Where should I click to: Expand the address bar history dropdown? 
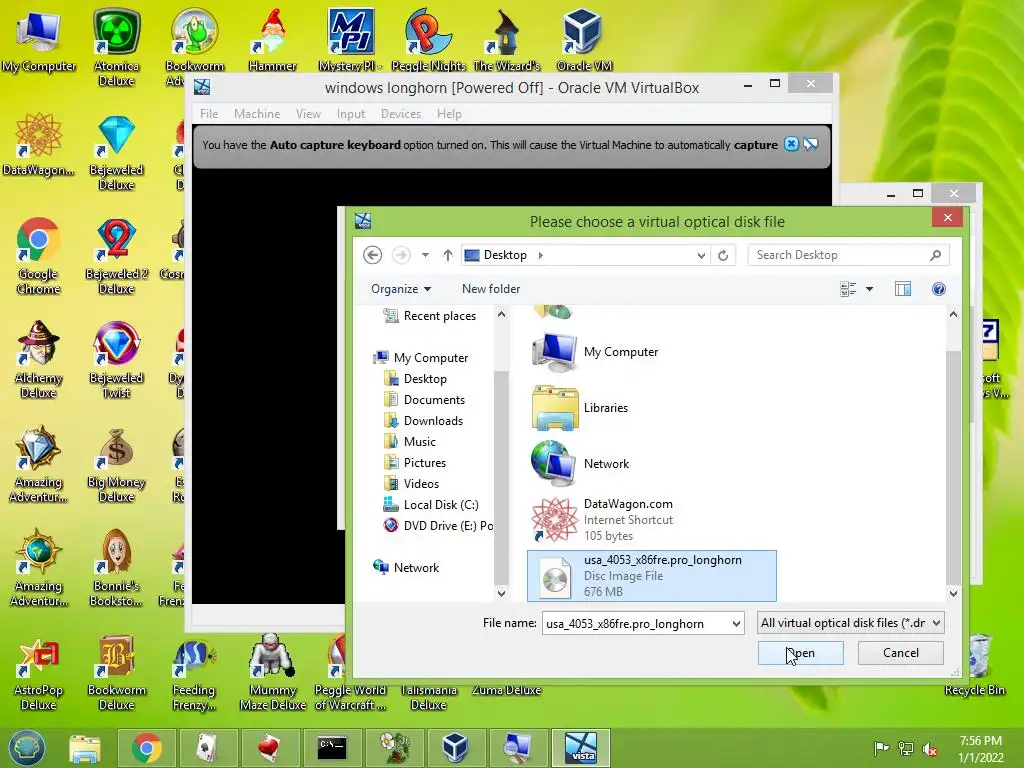coord(701,255)
